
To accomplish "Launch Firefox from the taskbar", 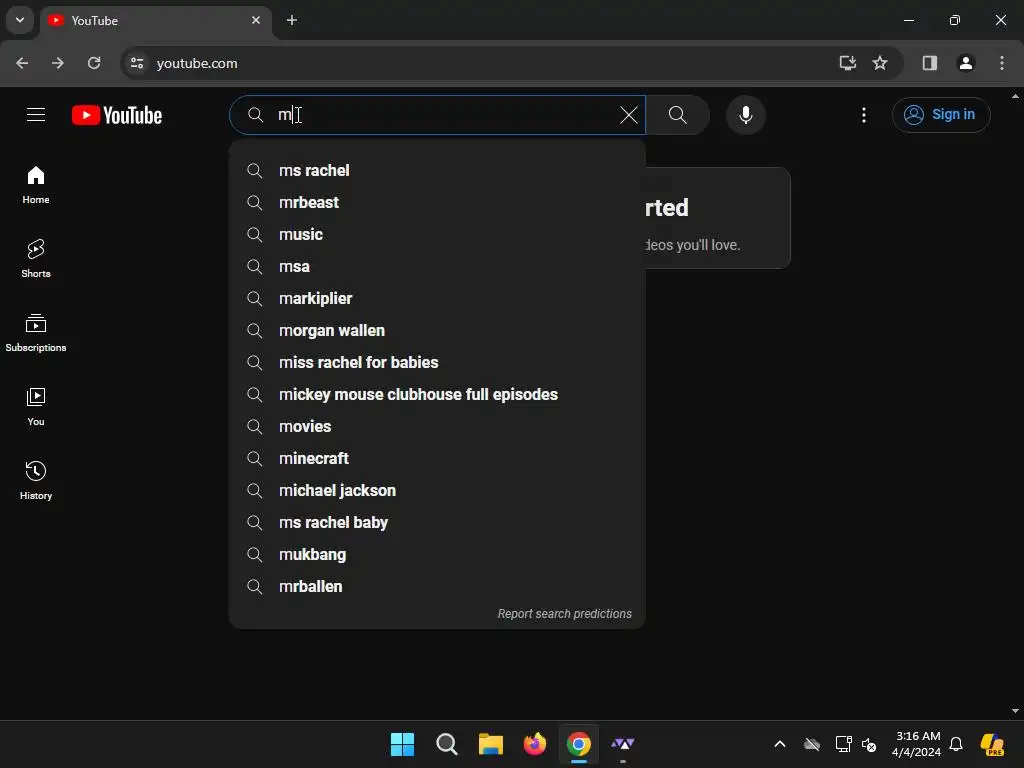I will [x=535, y=744].
